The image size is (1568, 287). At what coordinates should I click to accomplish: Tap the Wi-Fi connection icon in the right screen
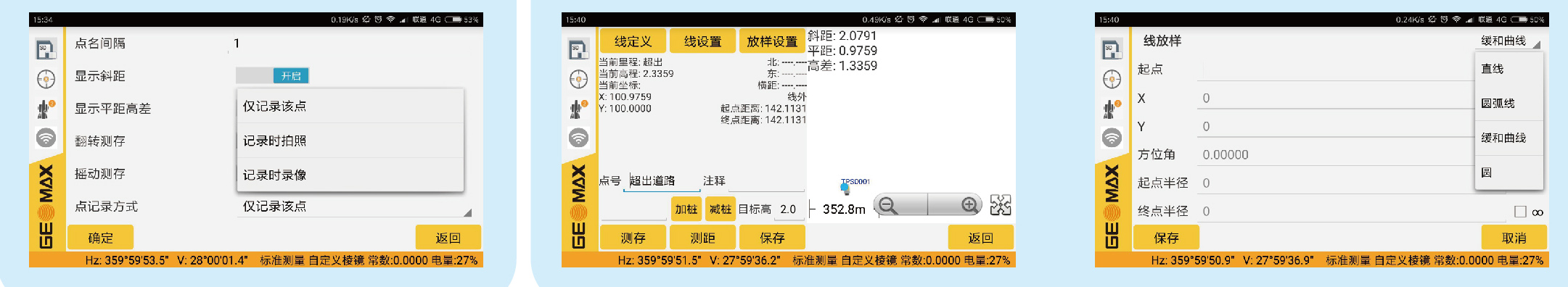[x=1112, y=137]
